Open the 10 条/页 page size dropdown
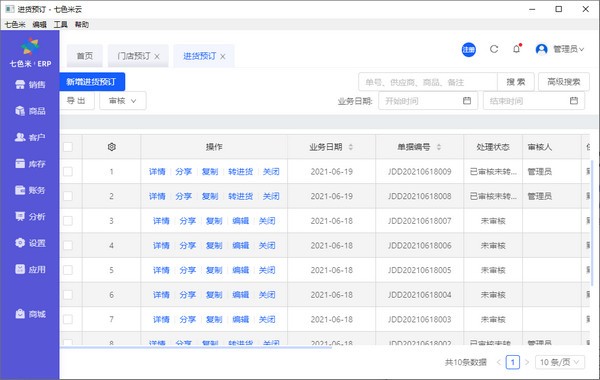This screenshot has width=600, height=380. point(560,362)
